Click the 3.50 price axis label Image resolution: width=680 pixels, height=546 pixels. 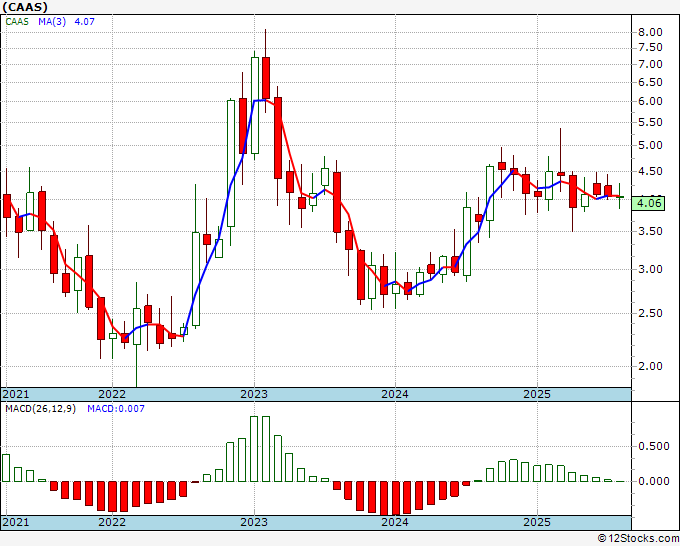(650, 231)
